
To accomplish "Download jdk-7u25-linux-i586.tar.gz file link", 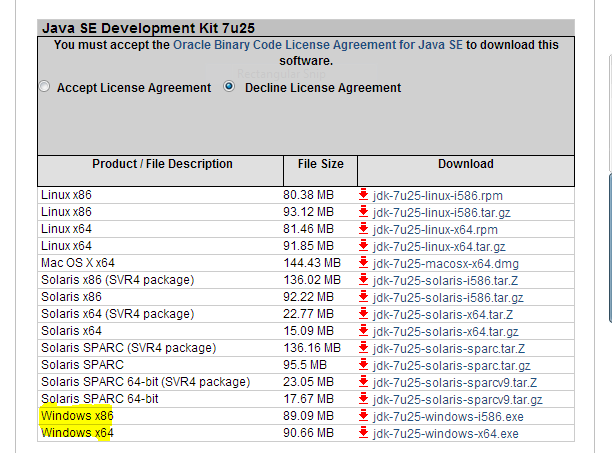I will (441, 213).
